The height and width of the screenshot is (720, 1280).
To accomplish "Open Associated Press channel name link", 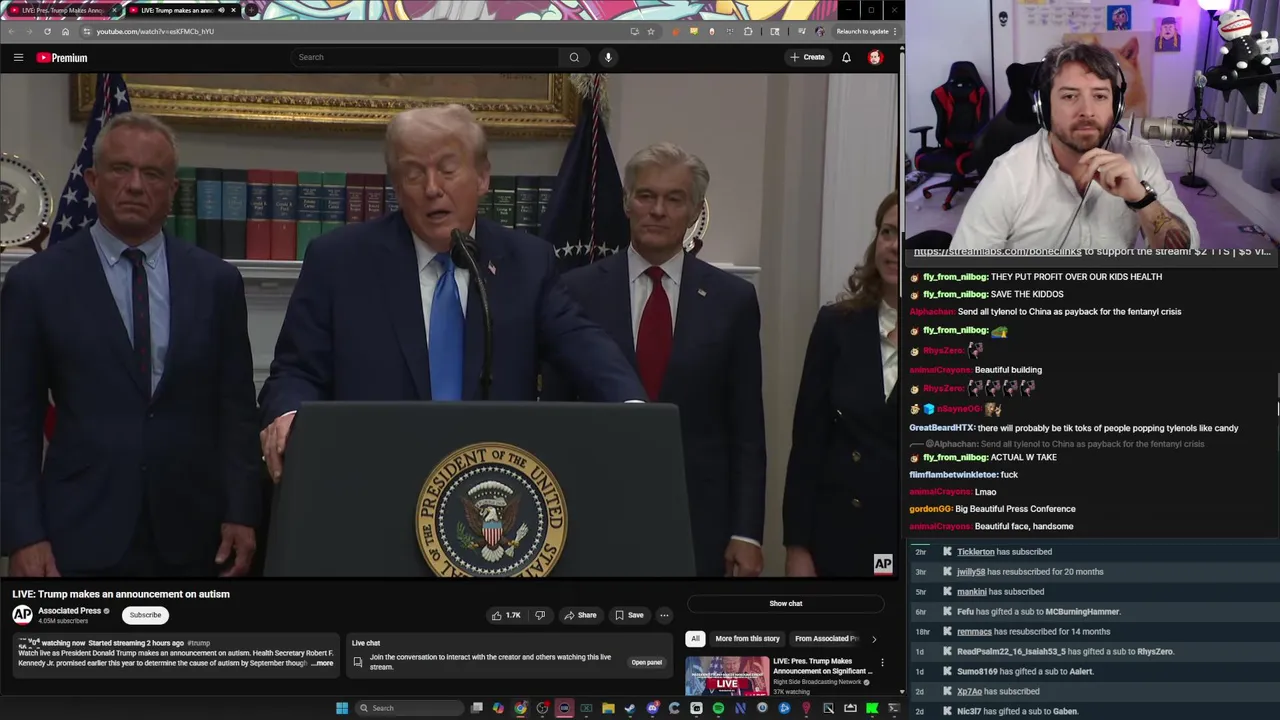I will pyautogui.click(x=70, y=611).
